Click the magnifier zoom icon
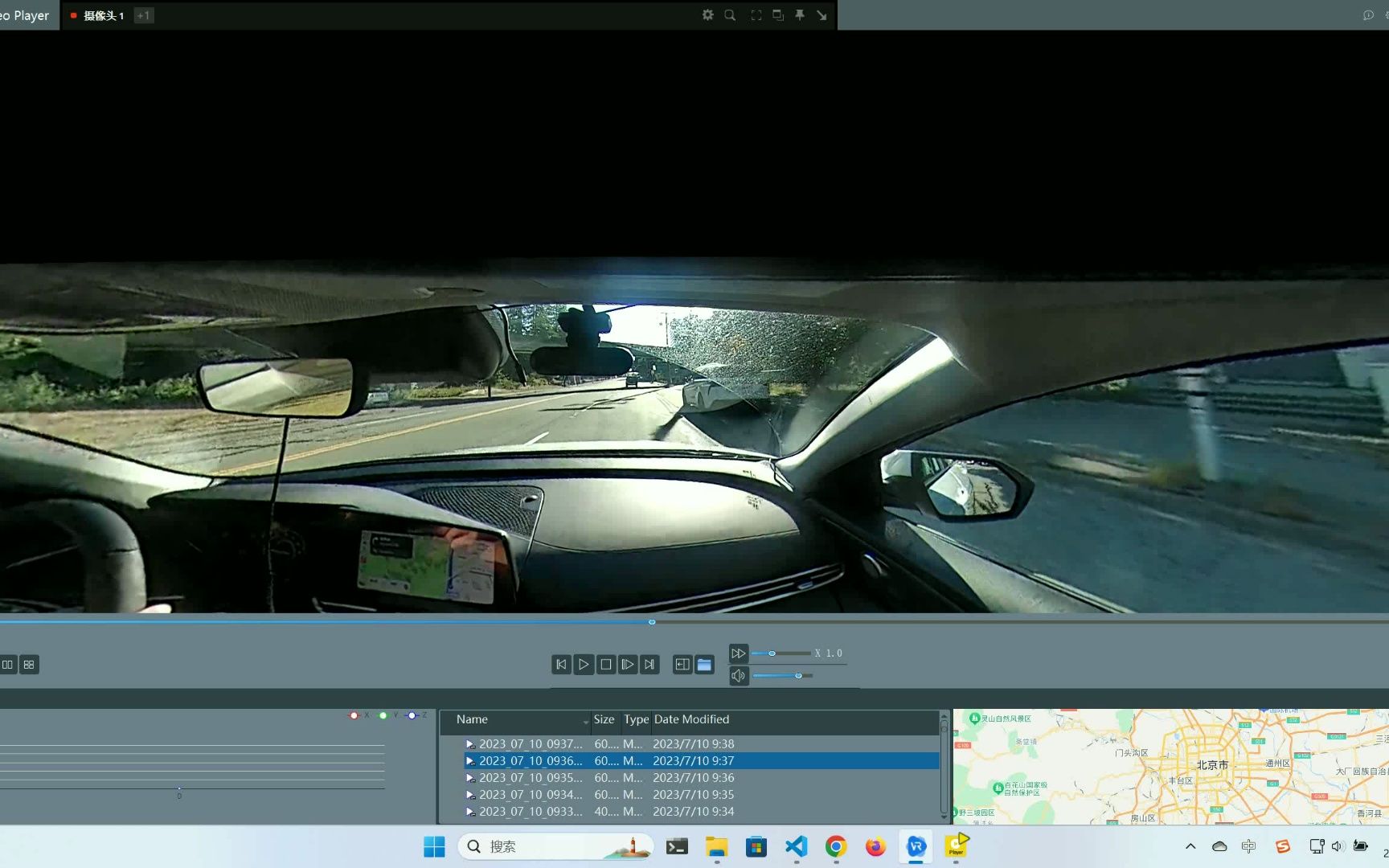The image size is (1389, 868). point(730,15)
